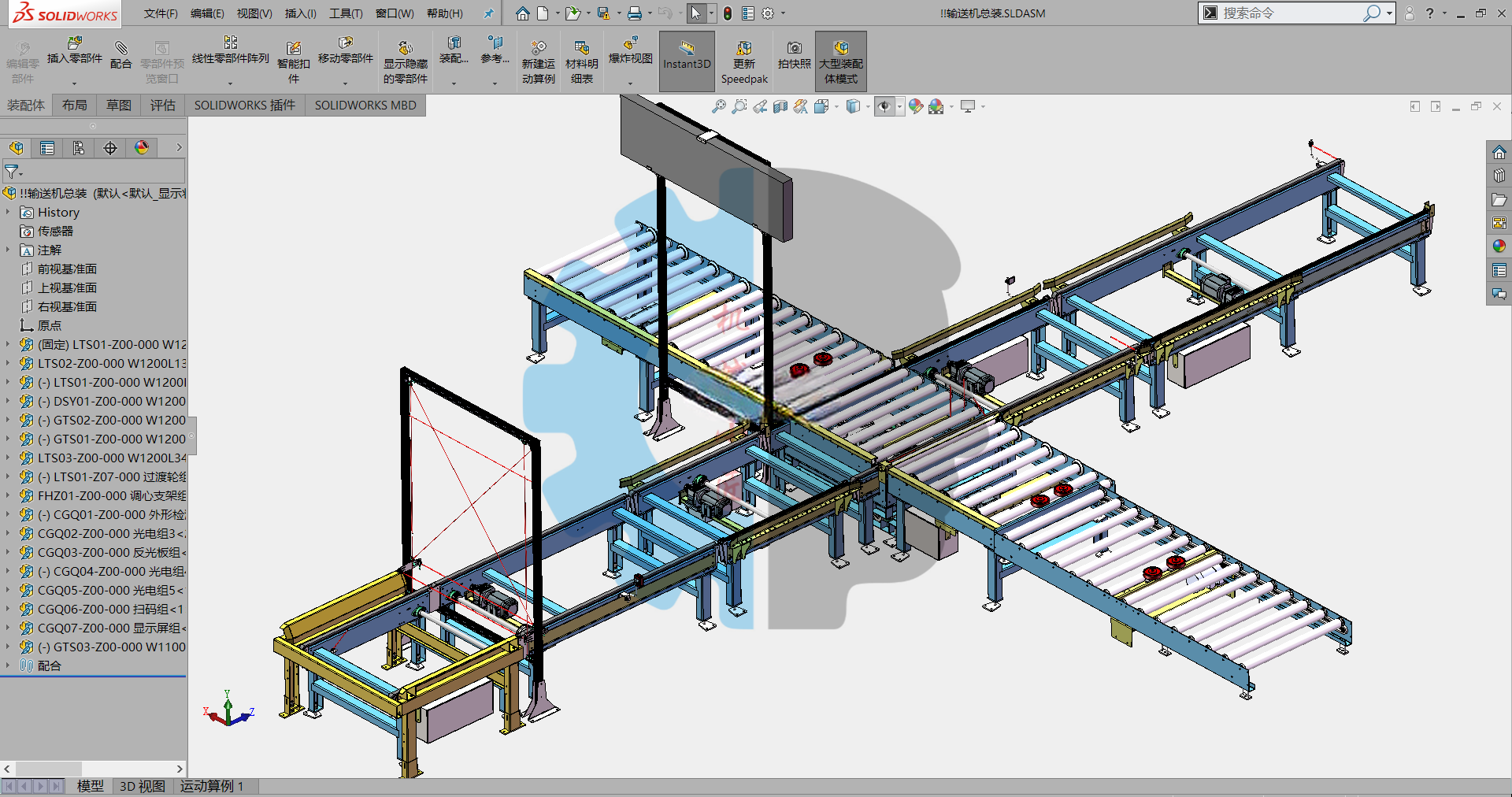Image resolution: width=1512 pixels, height=797 pixels.
Task: Click the Zoom to Fit icon
Action: coord(718,106)
